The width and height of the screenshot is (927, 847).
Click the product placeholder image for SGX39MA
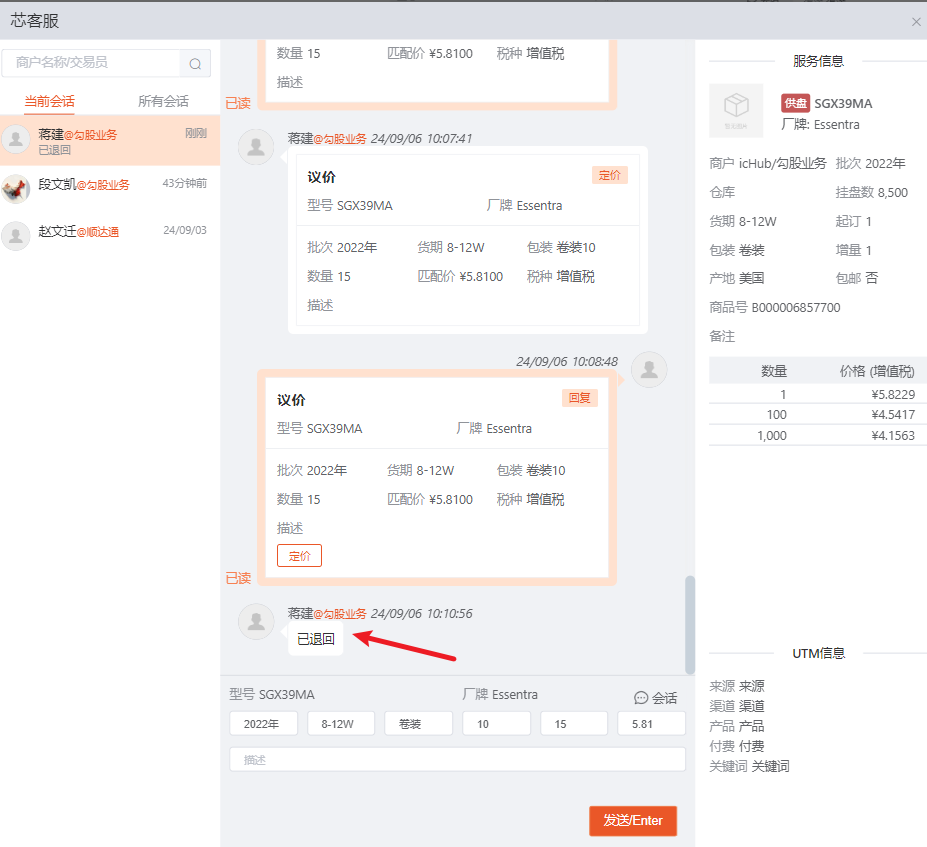pyautogui.click(x=736, y=110)
